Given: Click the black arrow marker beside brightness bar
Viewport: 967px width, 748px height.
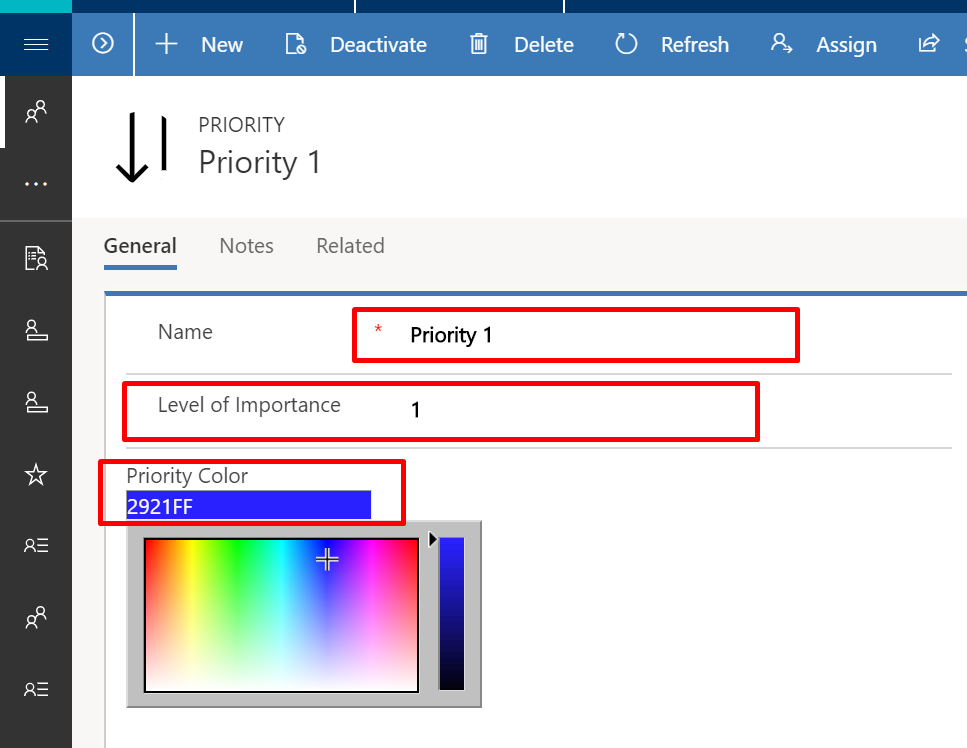Looking at the screenshot, I should 432,540.
